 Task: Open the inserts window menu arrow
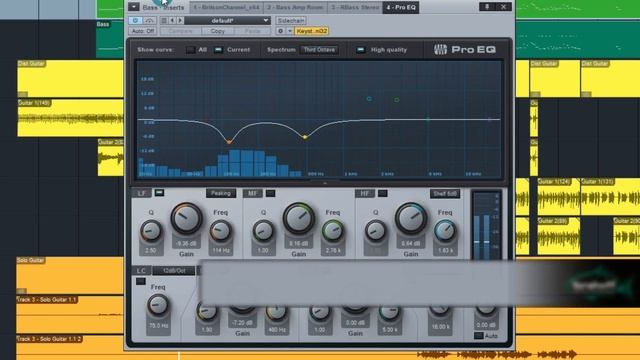pos(133,7)
